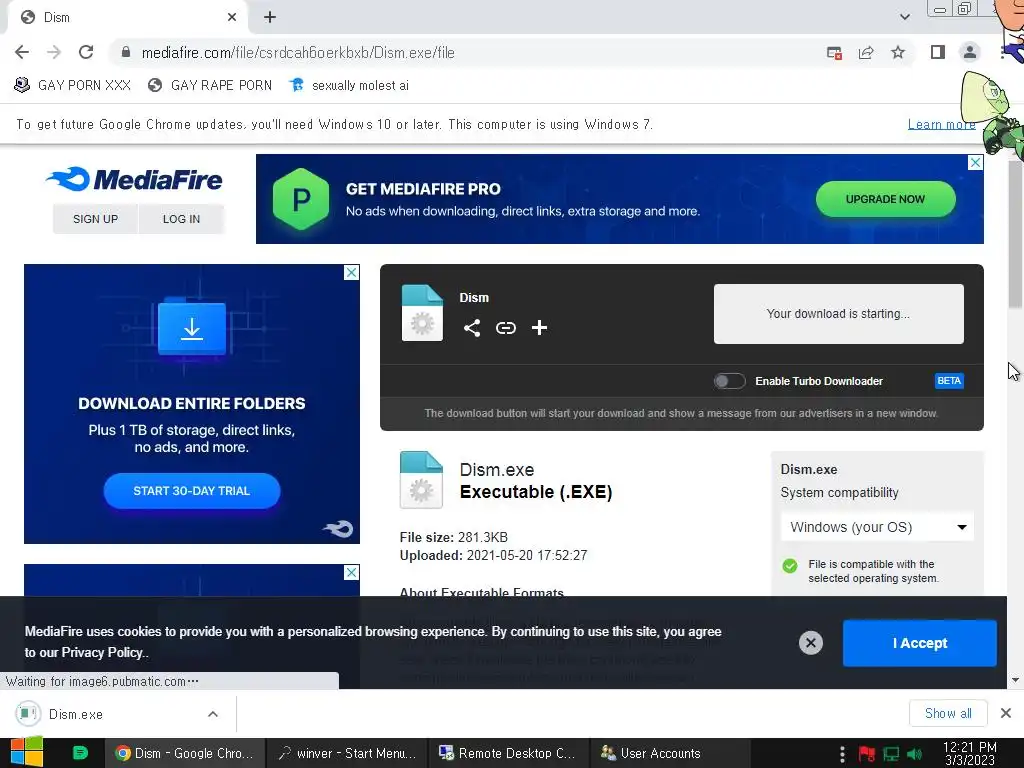Click the address bar URL
Image resolution: width=1024 pixels, height=768 pixels.
click(x=298, y=53)
